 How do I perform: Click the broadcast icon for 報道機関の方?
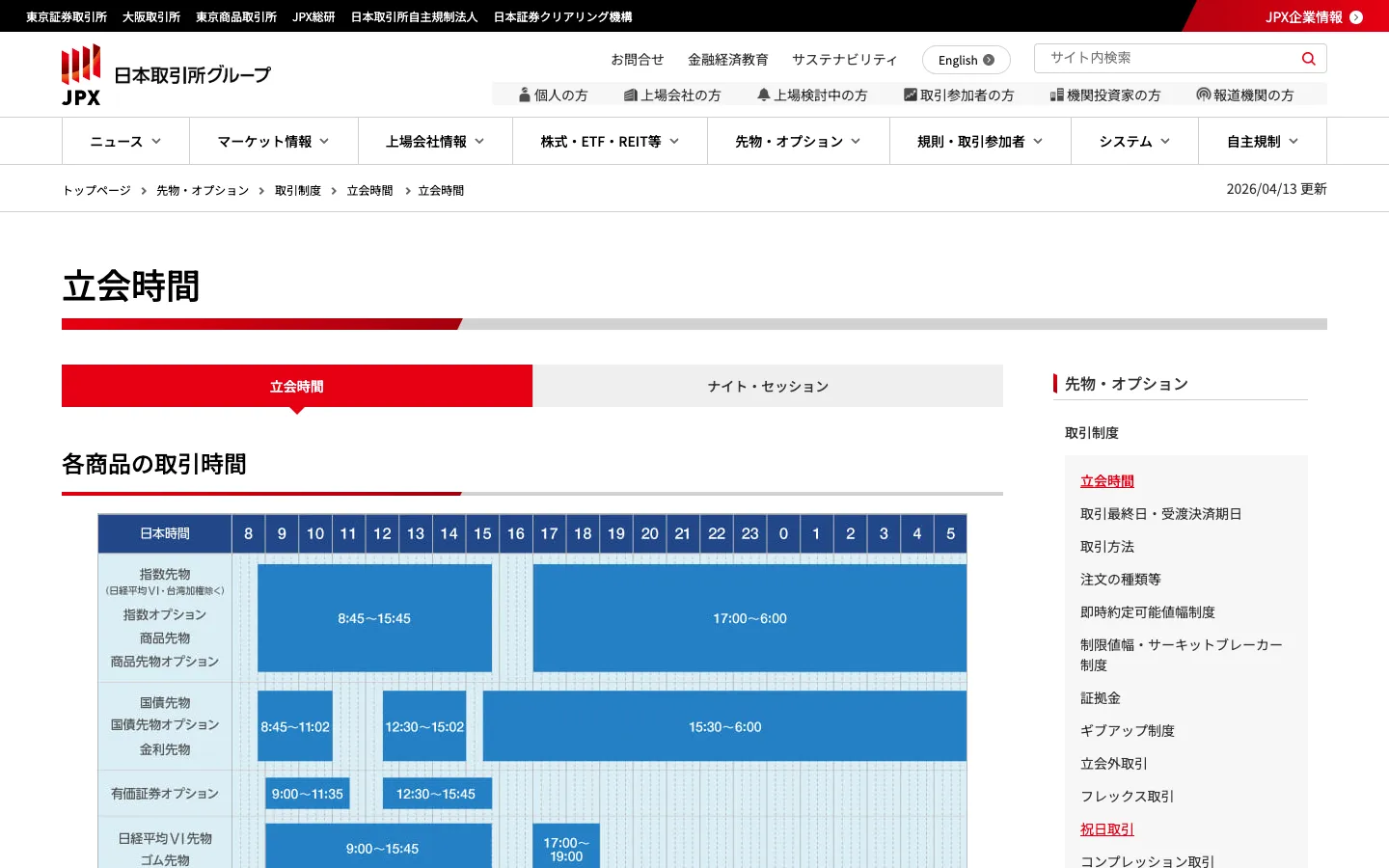click(1204, 95)
